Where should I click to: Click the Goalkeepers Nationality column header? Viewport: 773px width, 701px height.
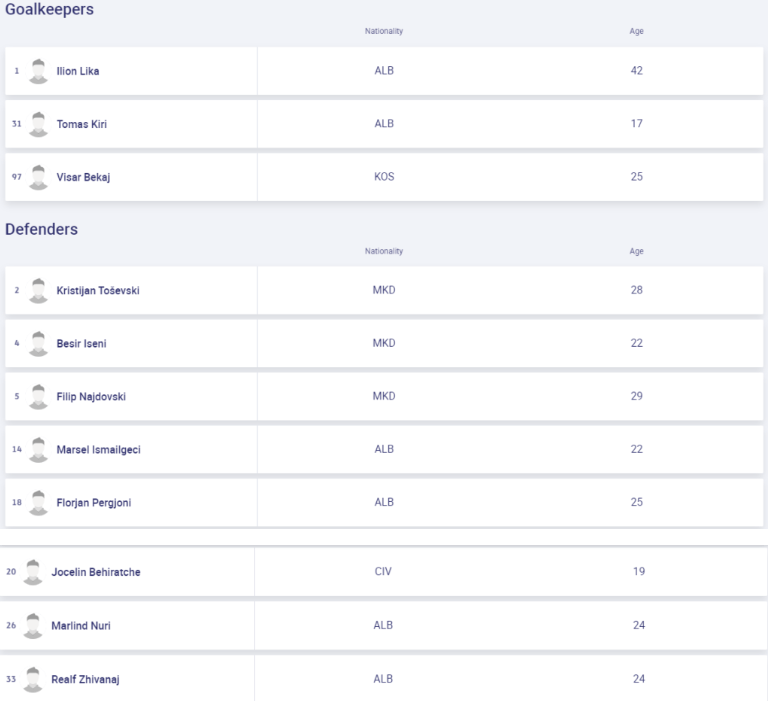384,31
